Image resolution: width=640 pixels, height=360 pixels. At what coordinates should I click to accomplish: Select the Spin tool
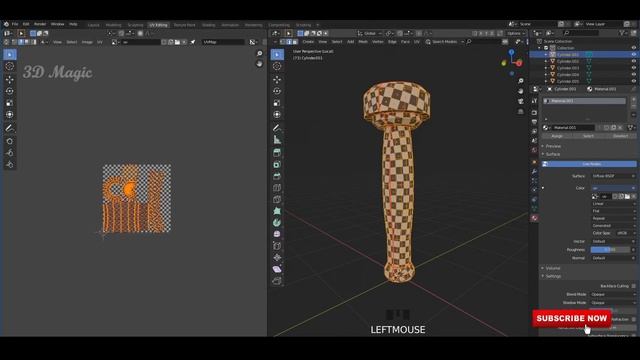tap(277, 222)
